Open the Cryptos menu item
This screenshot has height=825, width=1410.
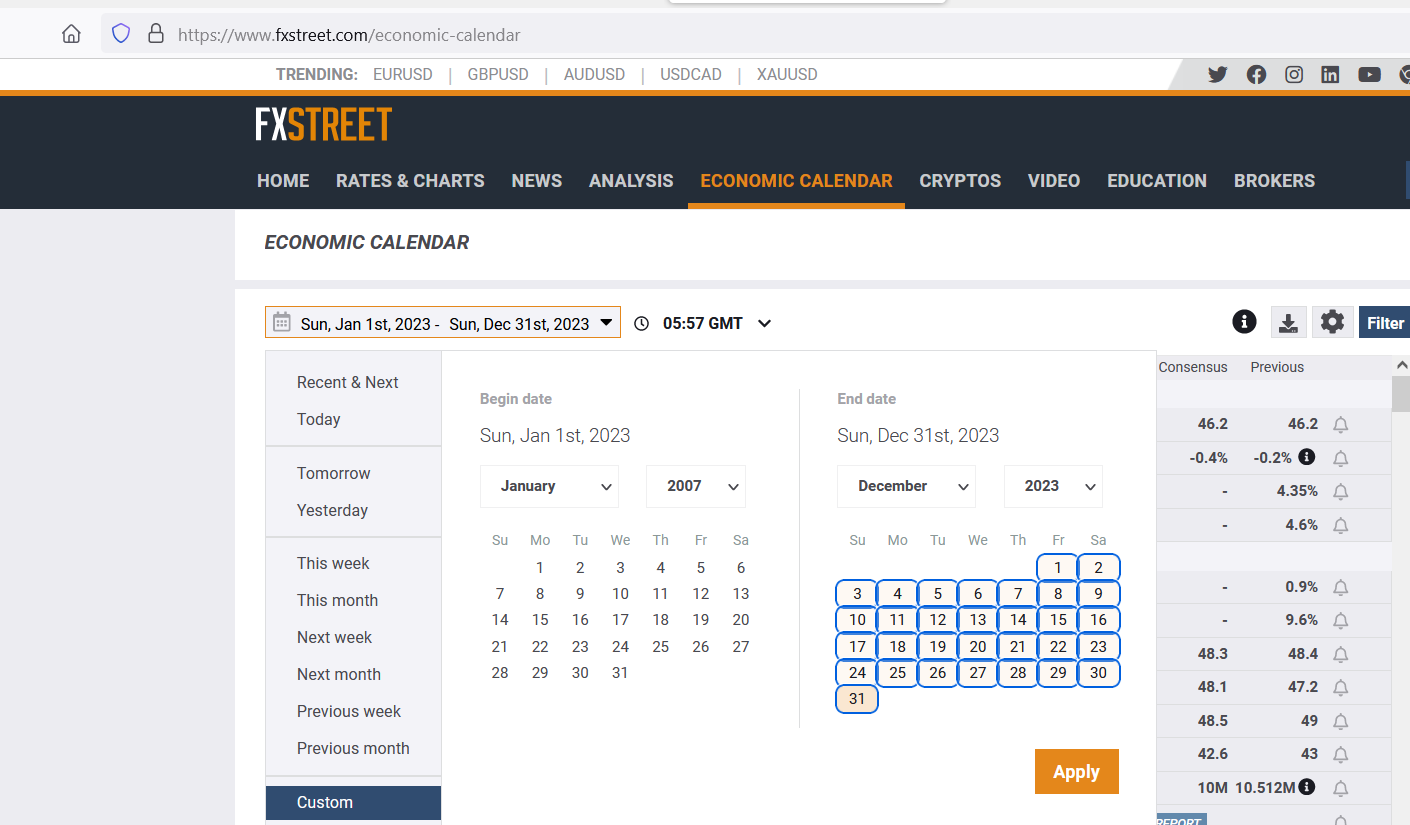[x=960, y=181]
